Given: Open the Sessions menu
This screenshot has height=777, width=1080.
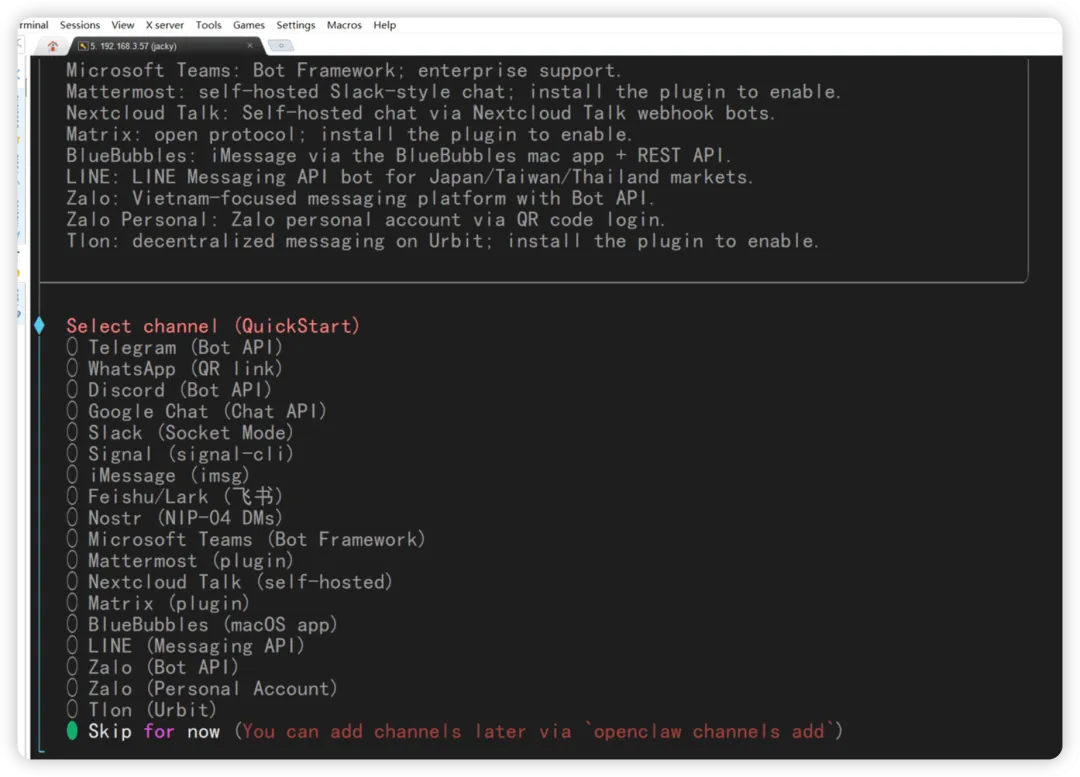Looking at the screenshot, I should tap(80, 25).
